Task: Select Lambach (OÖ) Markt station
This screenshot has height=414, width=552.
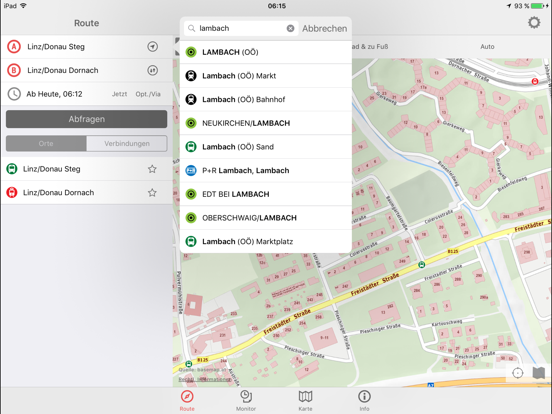Action: (x=266, y=76)
